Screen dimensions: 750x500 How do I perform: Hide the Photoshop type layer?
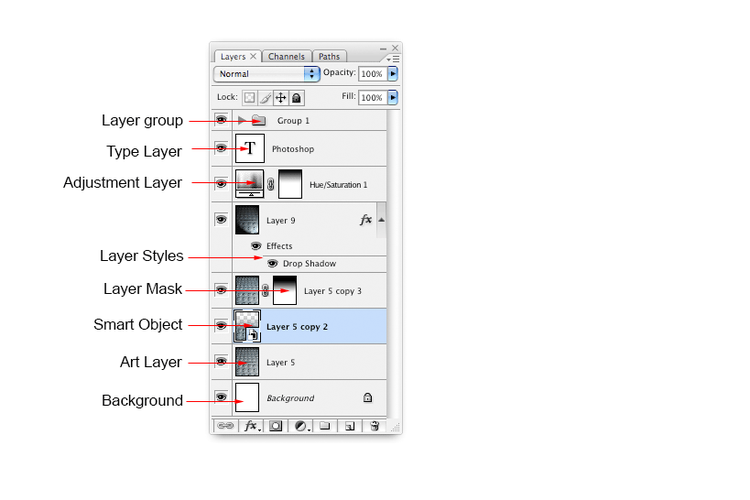[221, 149]
